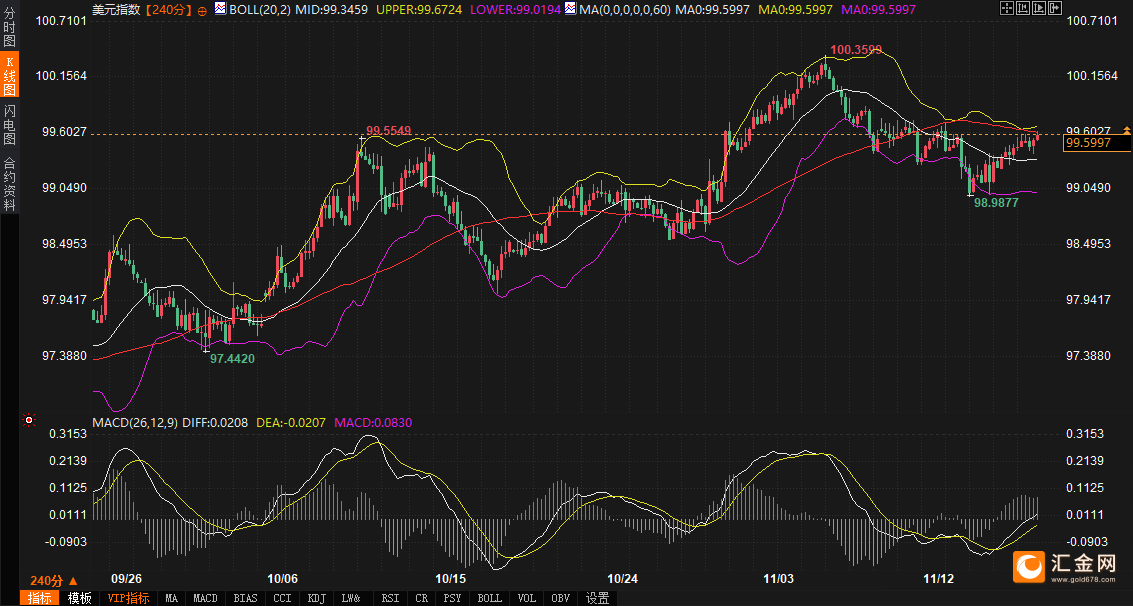Enable the KDJ indicator

point(316,598)
